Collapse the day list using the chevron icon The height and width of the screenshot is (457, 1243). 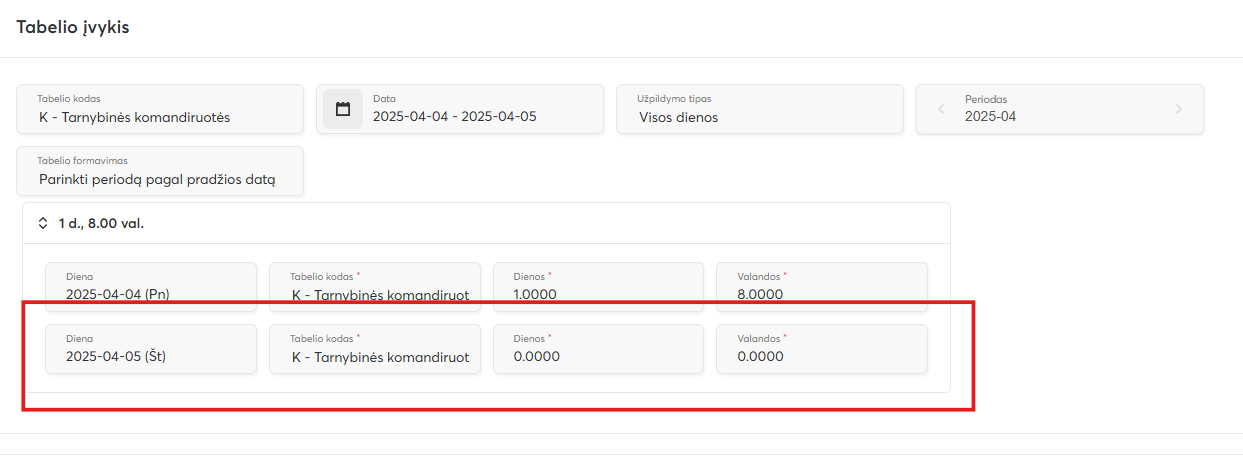point(43,223)
